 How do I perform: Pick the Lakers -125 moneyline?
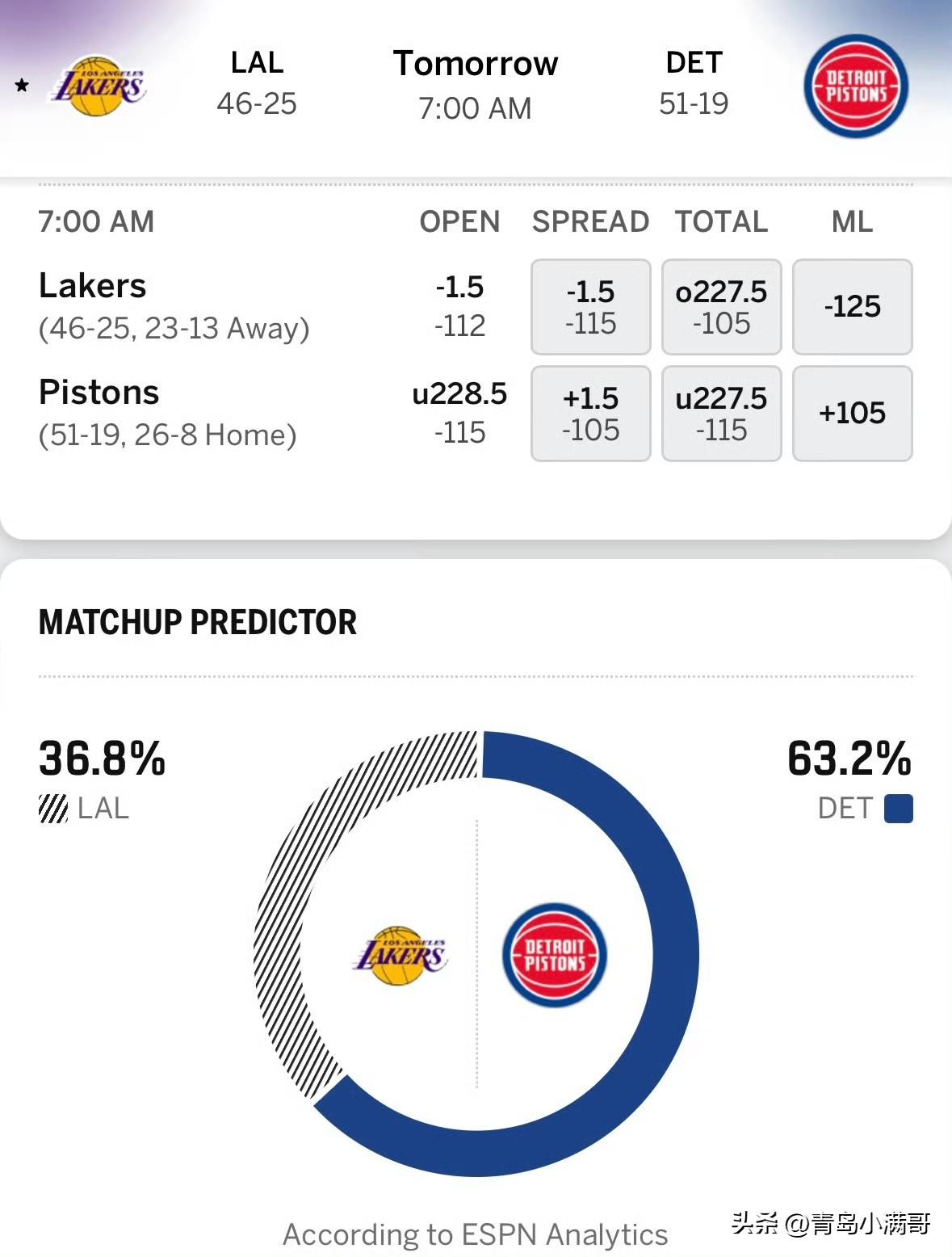point(852,307)
